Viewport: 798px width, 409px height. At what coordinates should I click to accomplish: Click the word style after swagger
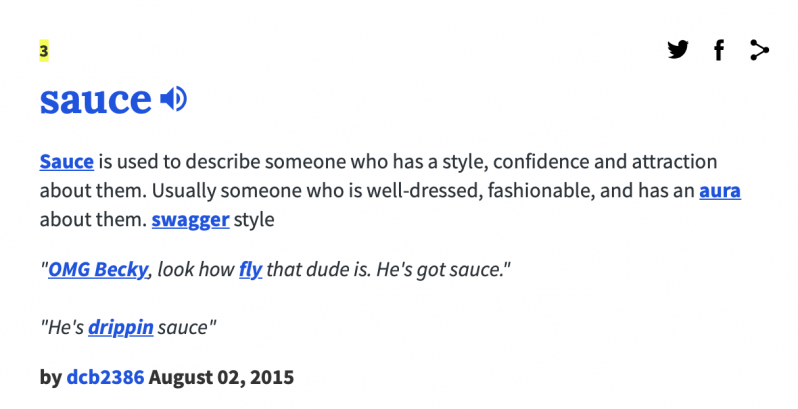tap(254, 220)
